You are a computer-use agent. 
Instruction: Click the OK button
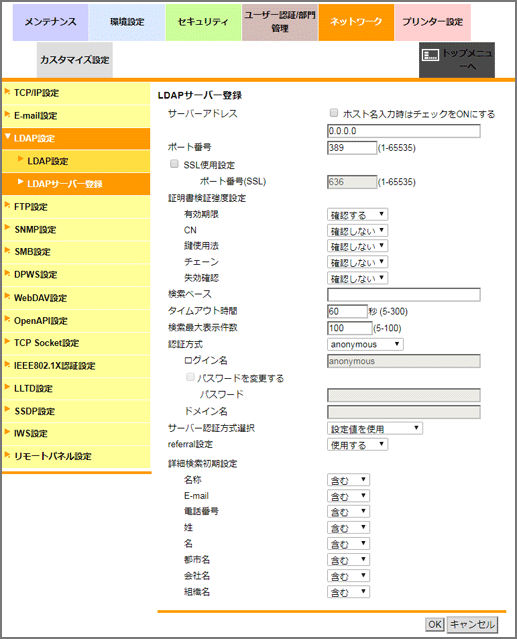[435, 624]
